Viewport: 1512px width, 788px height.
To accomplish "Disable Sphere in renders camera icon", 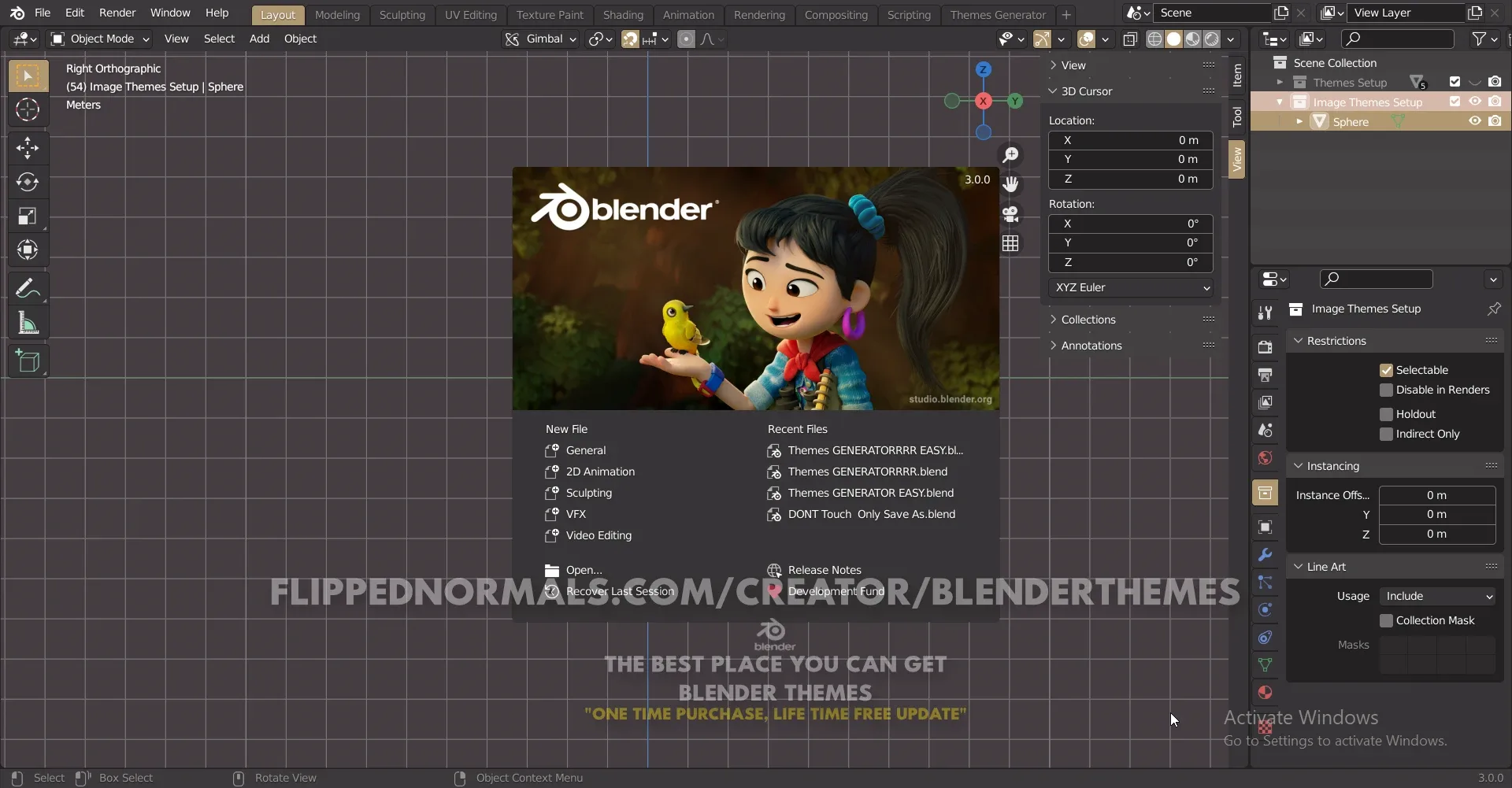I will click(x=1495, y=121).
